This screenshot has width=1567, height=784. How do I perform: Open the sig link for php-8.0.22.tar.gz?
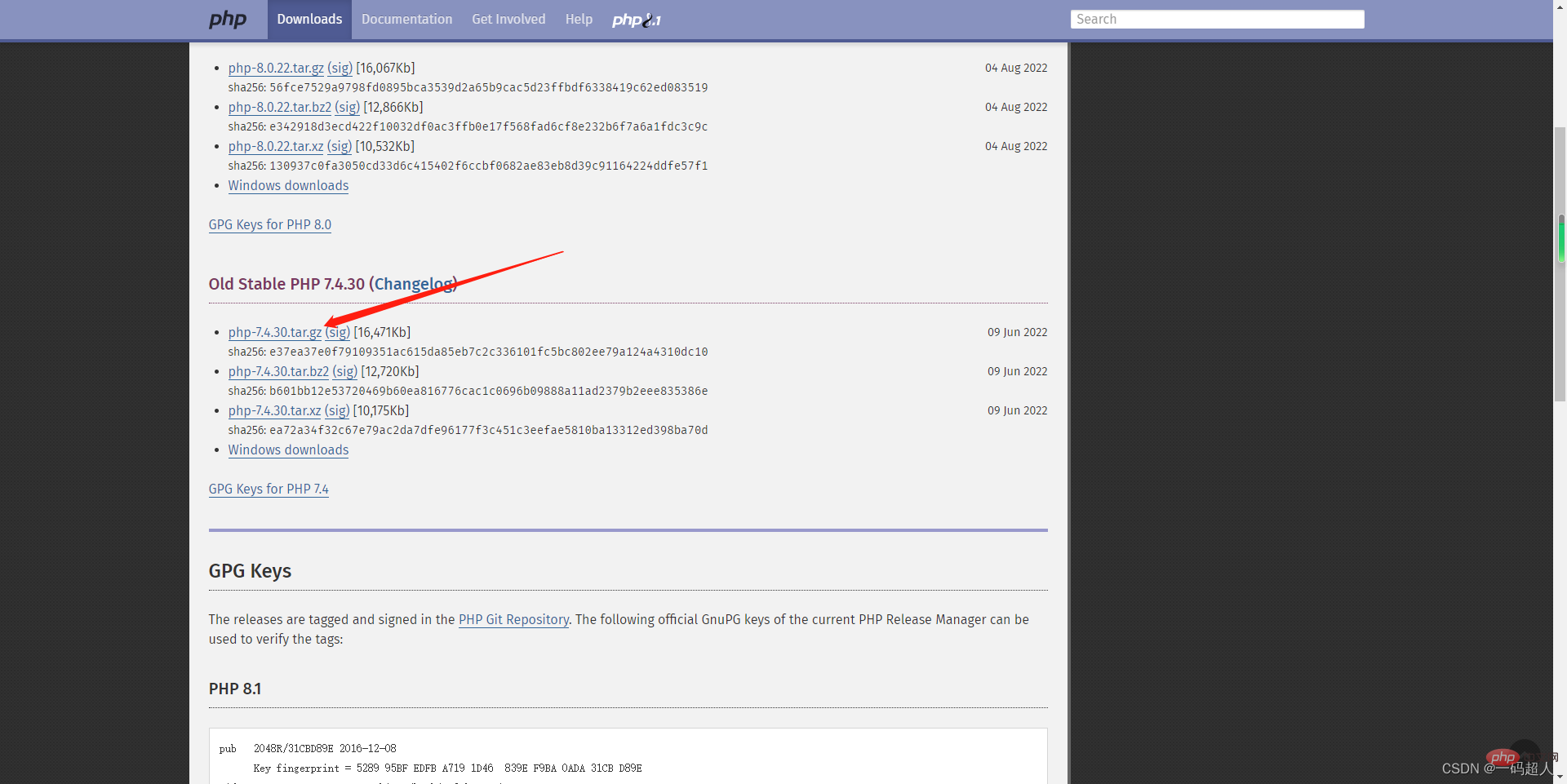click(x=340, y=68)
